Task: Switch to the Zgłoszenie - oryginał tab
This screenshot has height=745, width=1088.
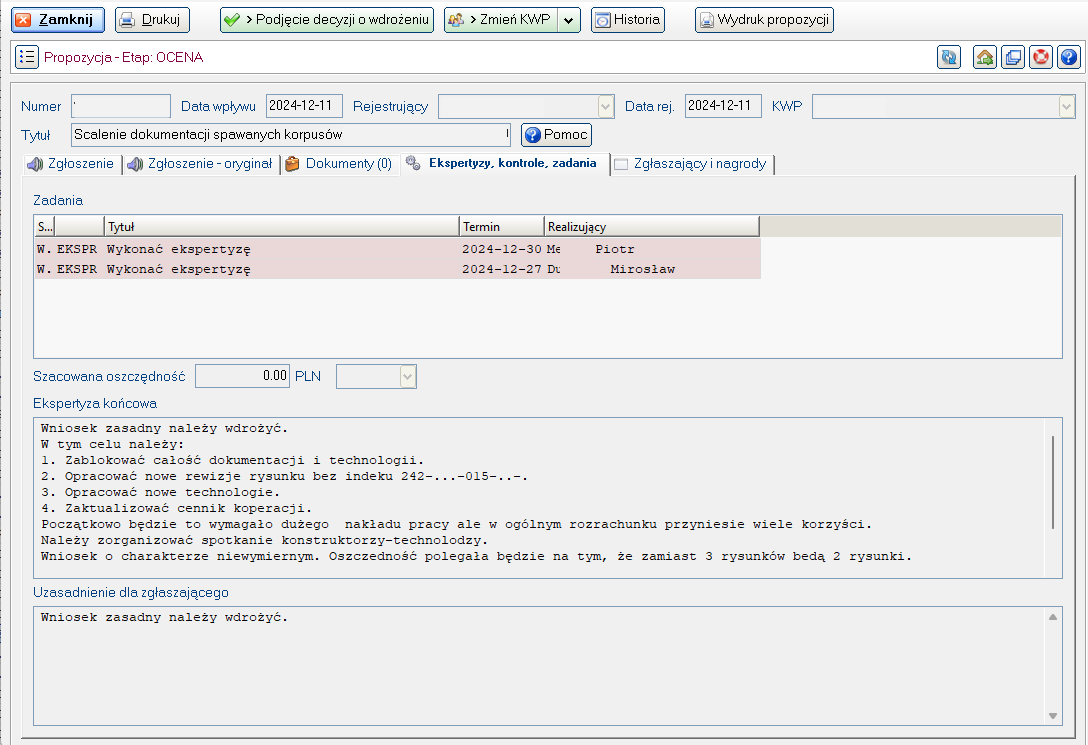Action: click(x=201, y=164)
